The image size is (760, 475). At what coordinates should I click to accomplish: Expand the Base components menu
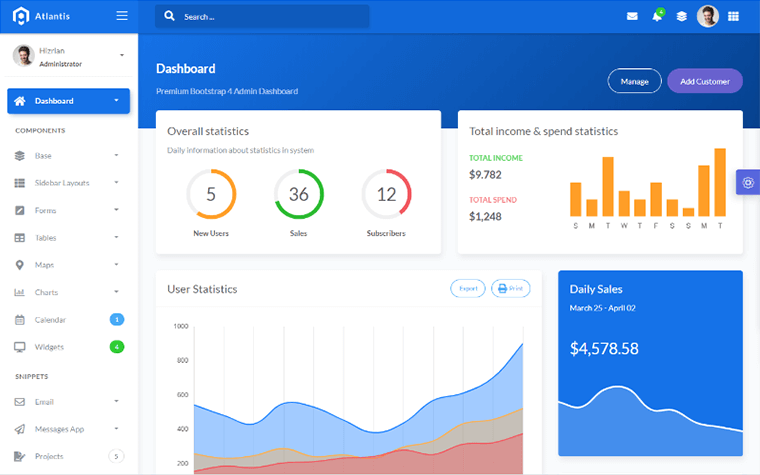pyautogui.click(x=68, y=156)
